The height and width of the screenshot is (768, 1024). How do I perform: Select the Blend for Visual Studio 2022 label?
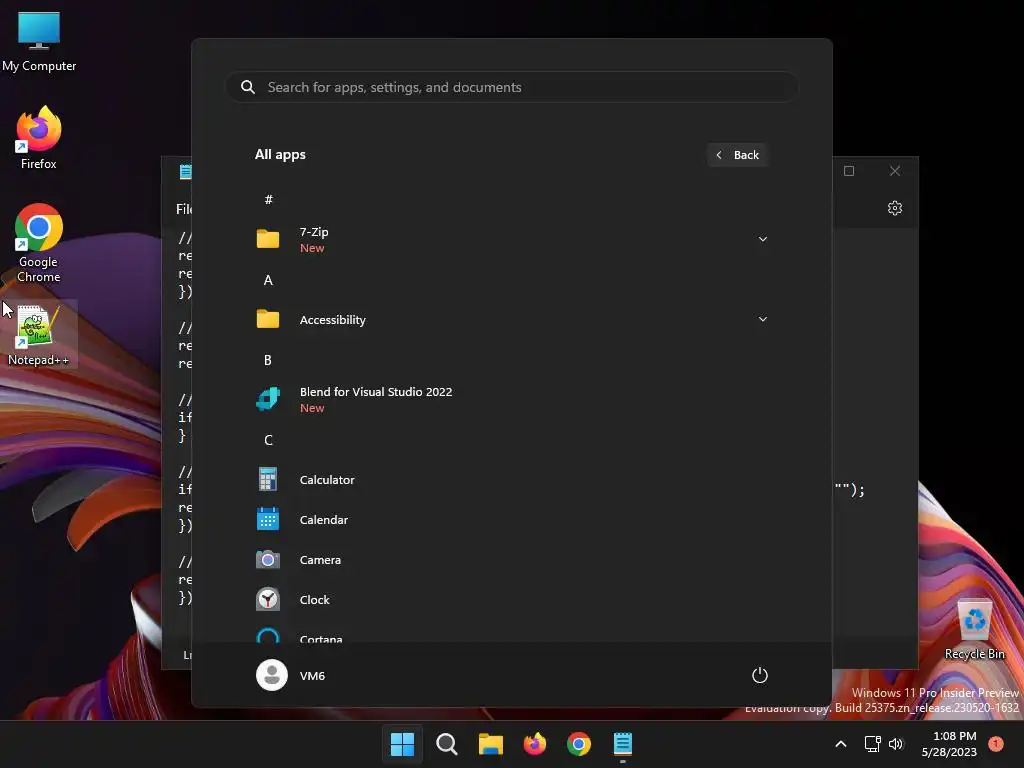coord(376,392)
